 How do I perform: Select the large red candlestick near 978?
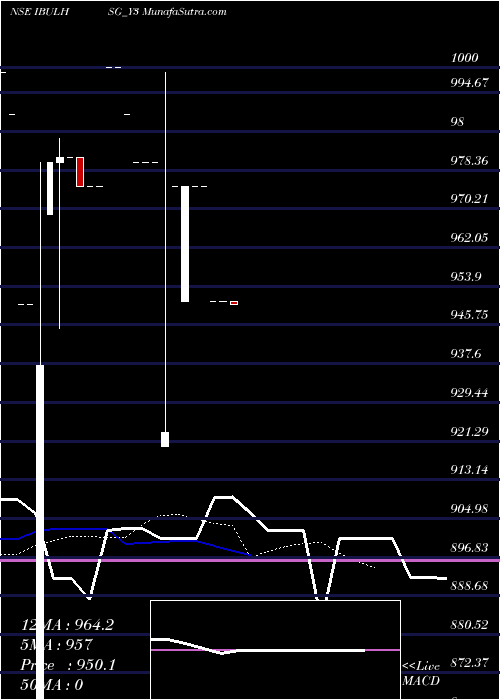pyautogui.click(x=80, y=171)
